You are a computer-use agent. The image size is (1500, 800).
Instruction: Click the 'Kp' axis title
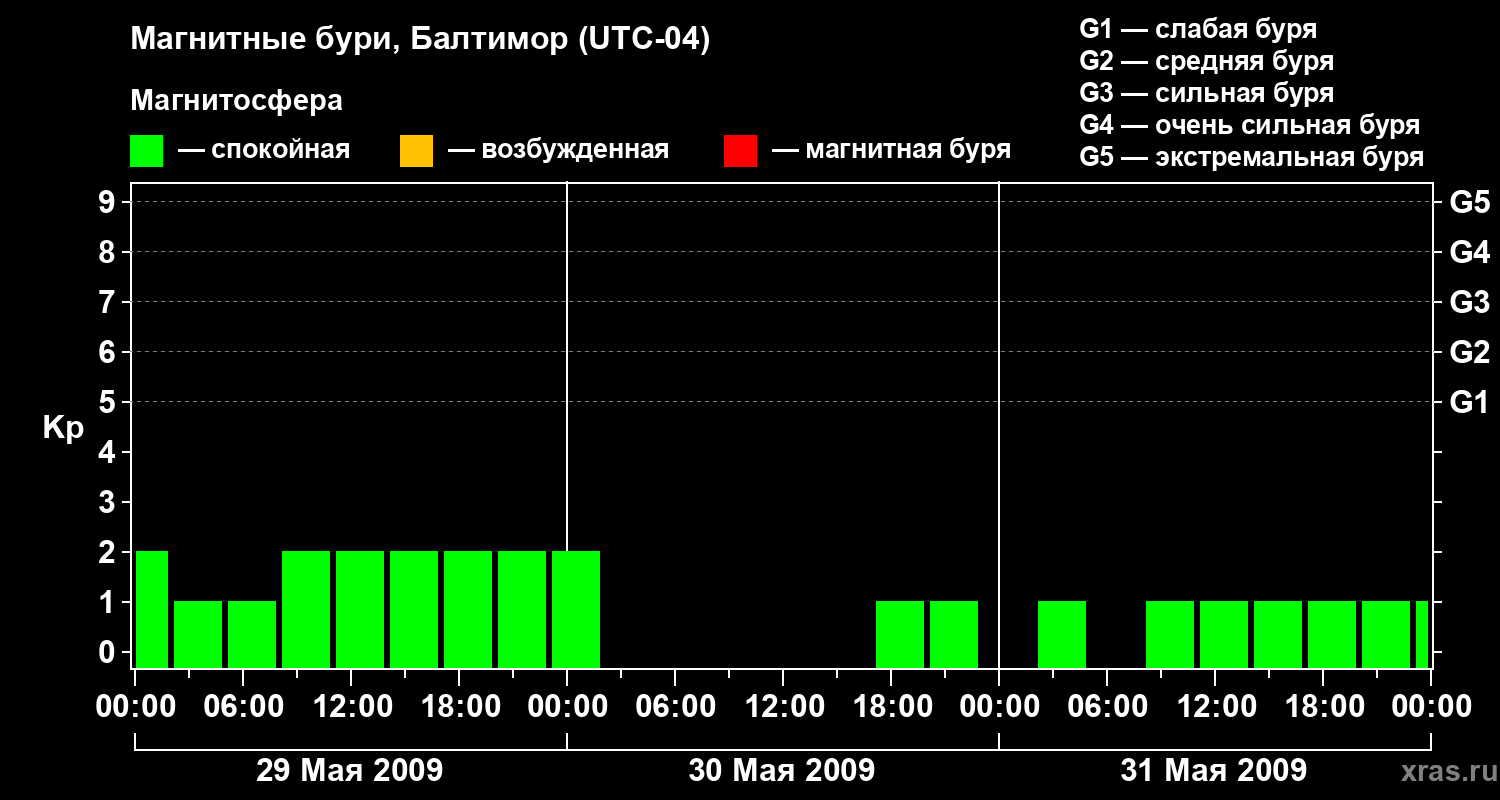[x=63, y=428]
